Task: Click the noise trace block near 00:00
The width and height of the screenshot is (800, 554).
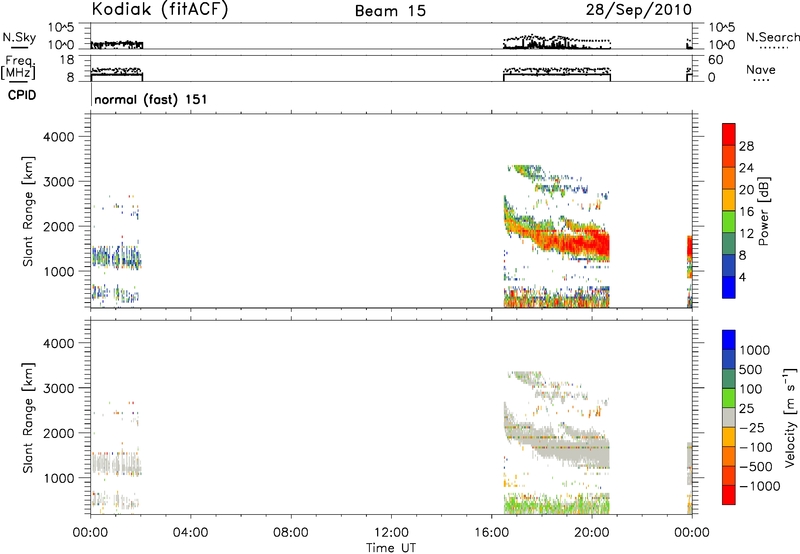Action: 117,44
